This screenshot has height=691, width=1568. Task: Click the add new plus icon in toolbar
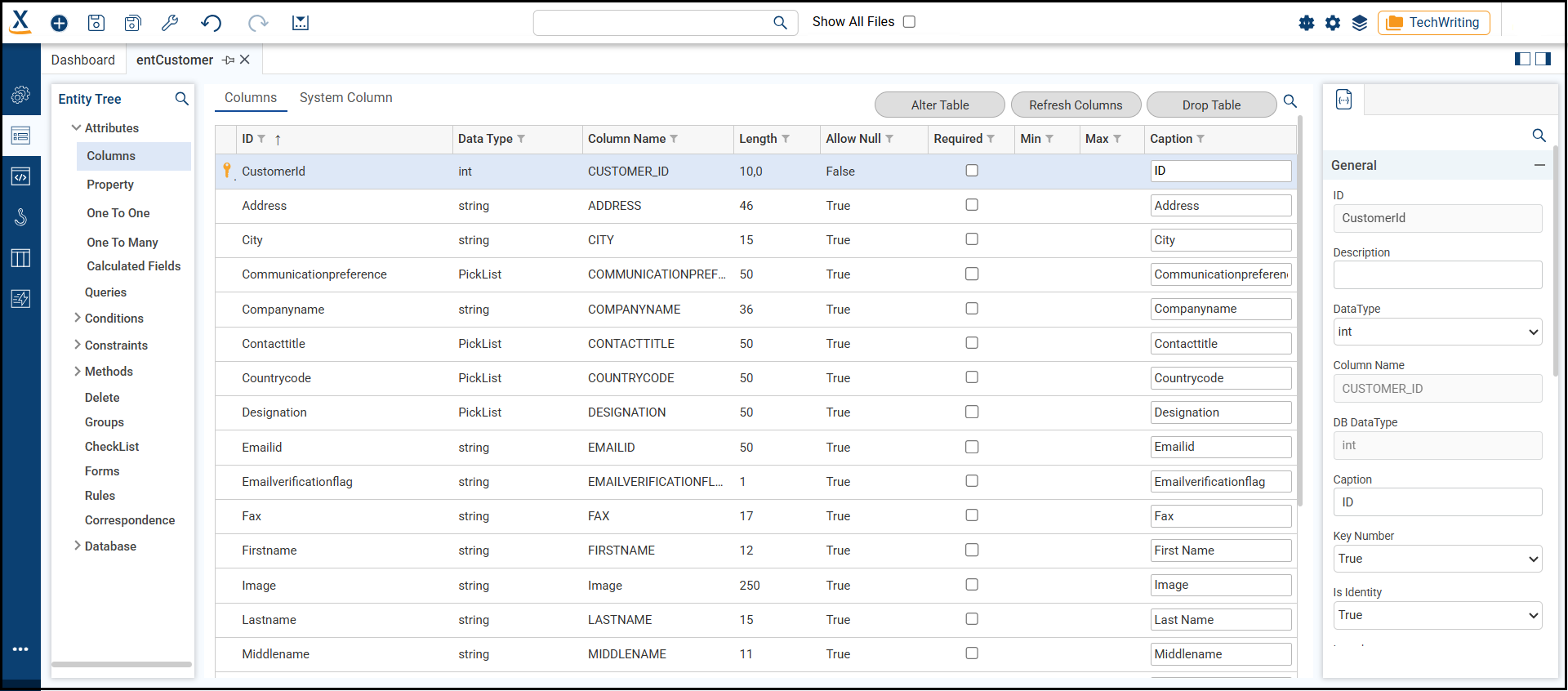(60, 23)
